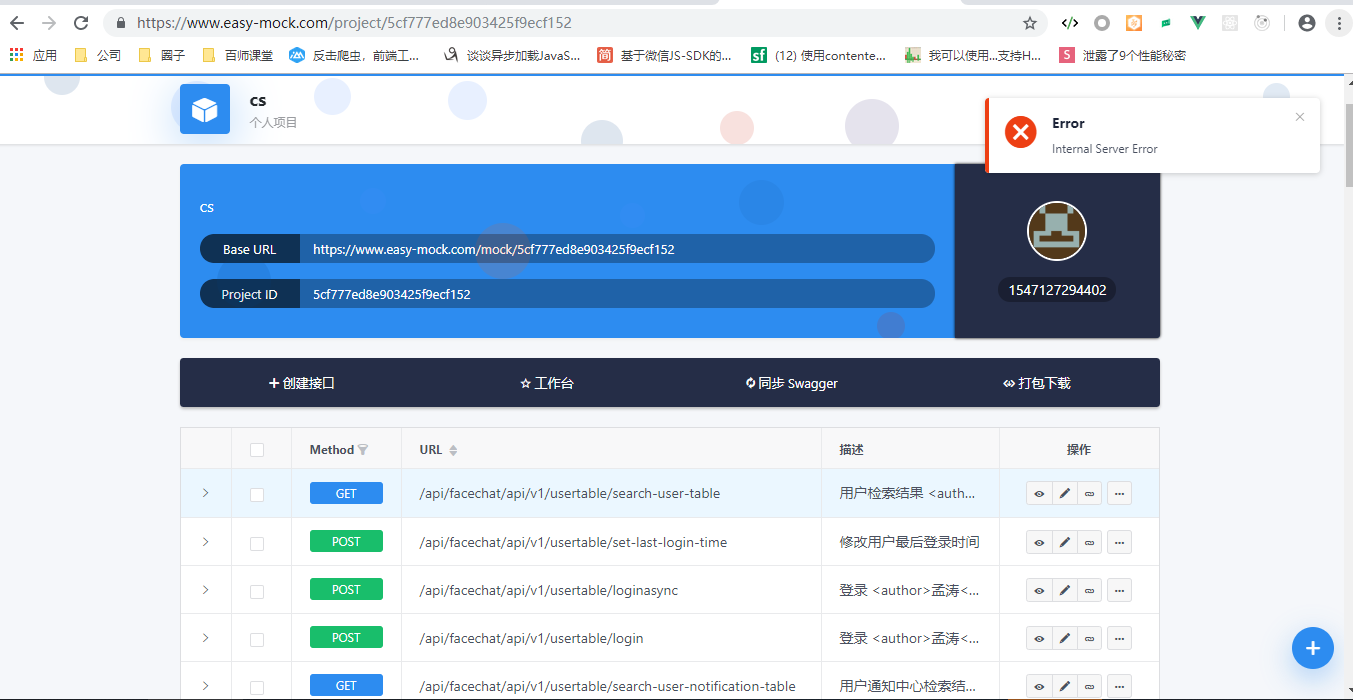The width and height of the screenshot is (1353, 700).
Task: Switch to the 工作台 tab
Action: pyautogui.click(x=546, y=382)
